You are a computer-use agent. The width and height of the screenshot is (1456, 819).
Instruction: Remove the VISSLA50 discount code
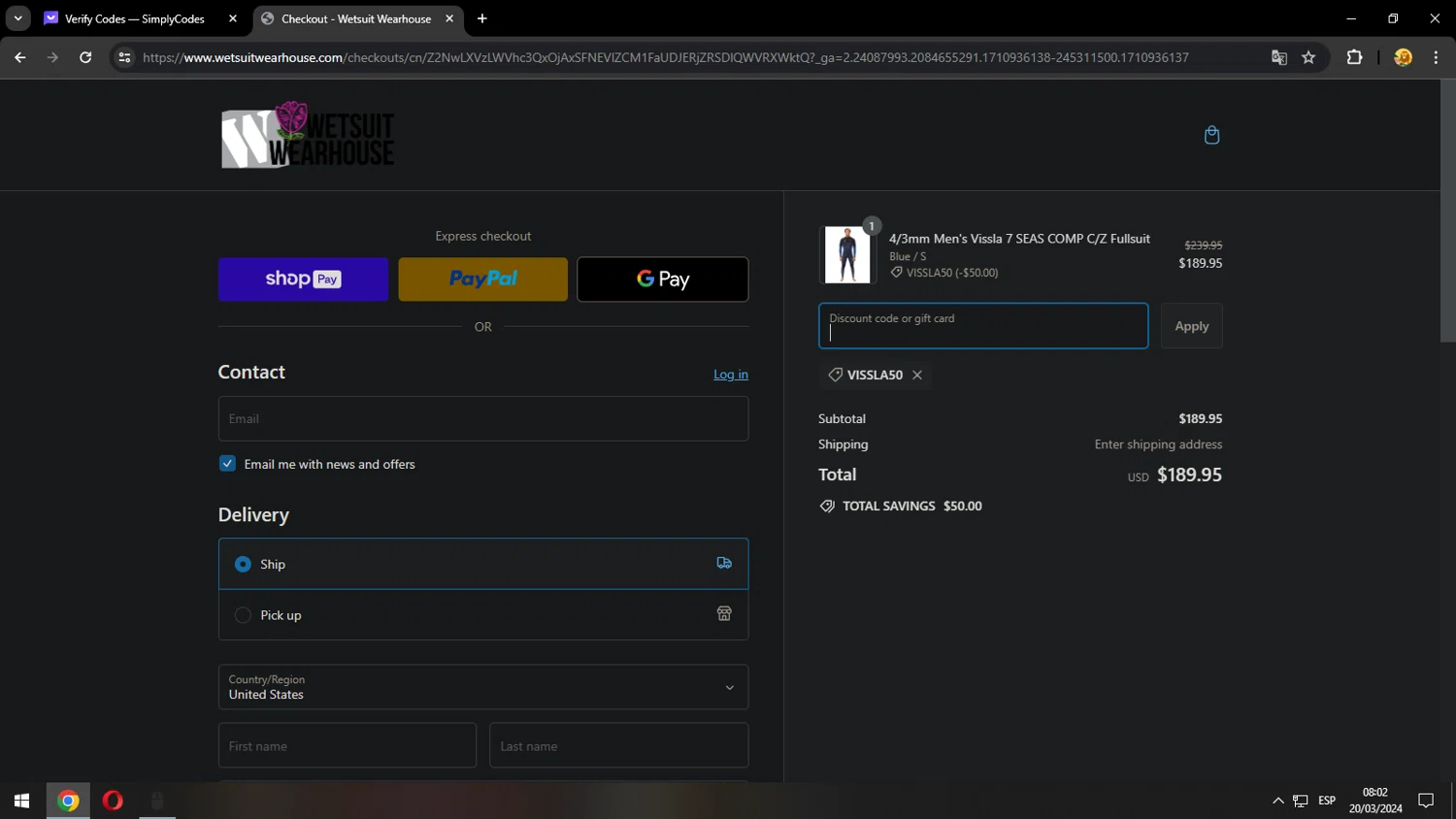(917, 375)
